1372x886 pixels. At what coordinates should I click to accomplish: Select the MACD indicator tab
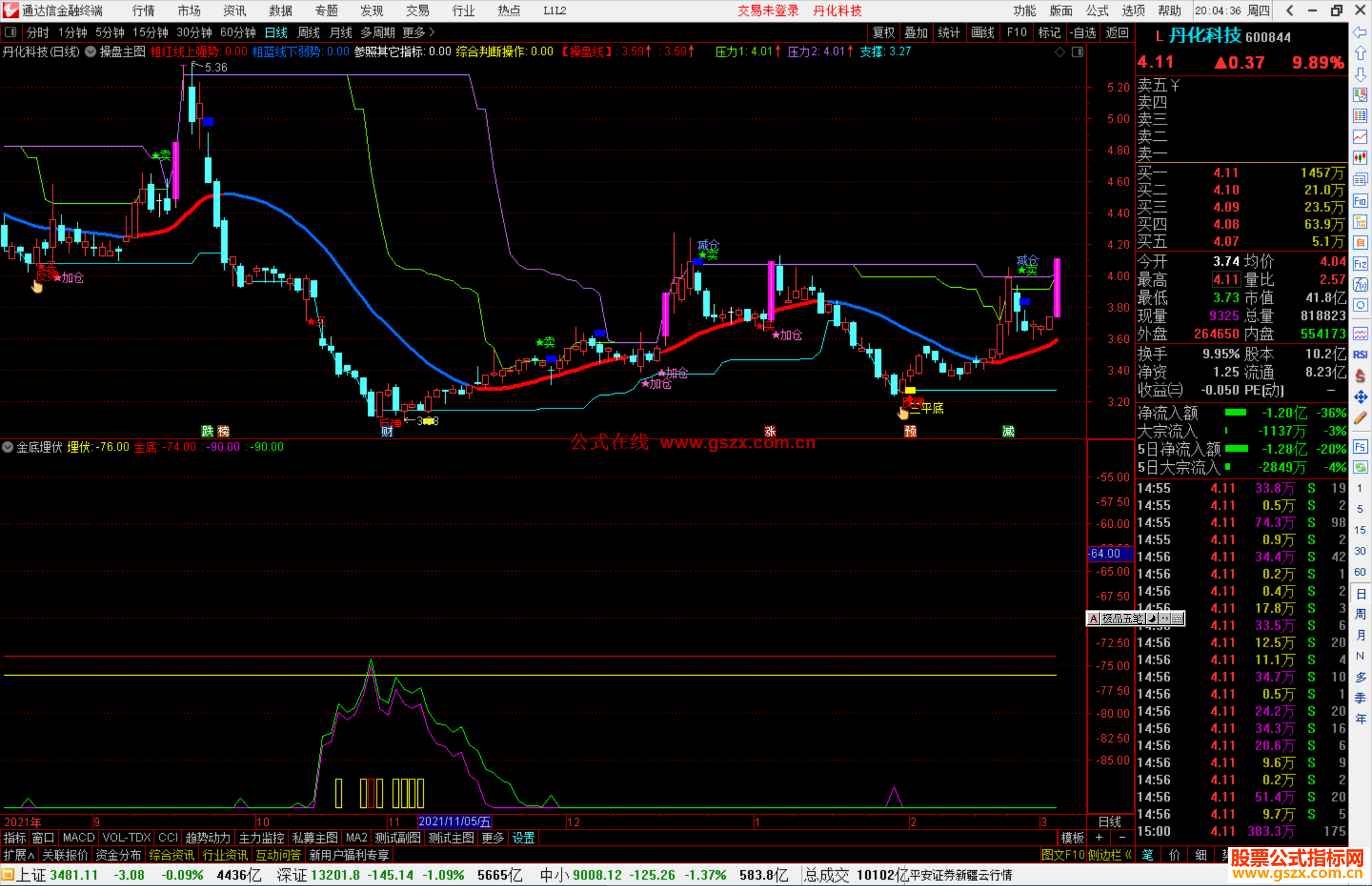(x=79, y=838)
